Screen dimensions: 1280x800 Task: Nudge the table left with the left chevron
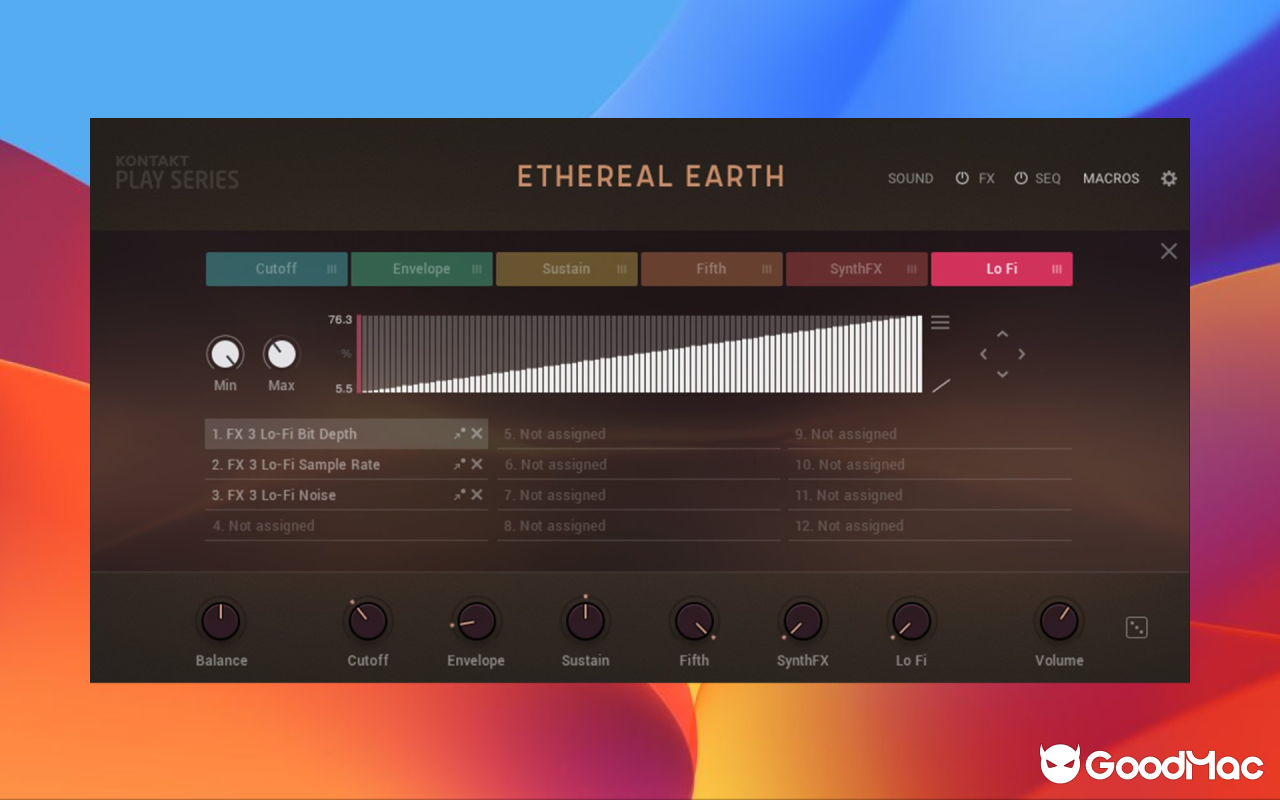click(982, 354)
